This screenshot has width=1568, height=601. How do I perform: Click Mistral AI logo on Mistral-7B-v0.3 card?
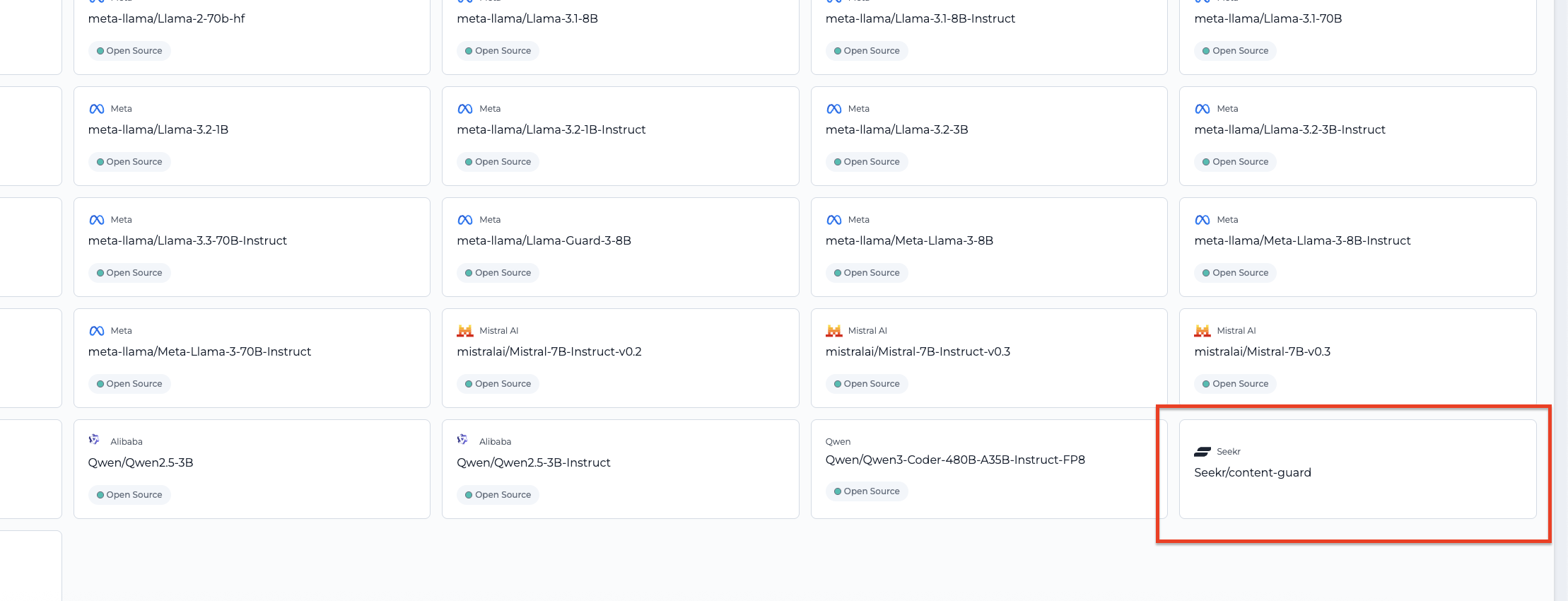[x=1203, y=331]
